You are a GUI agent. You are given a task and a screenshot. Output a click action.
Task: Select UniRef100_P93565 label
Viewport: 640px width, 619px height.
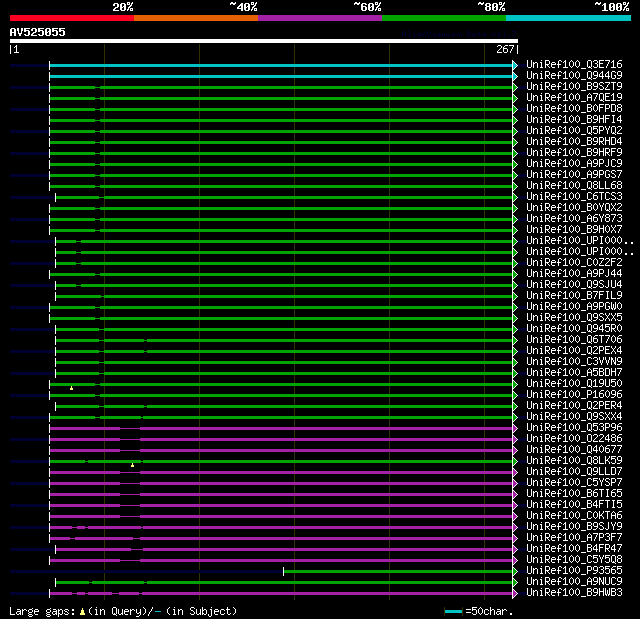(x=574, y=571)
